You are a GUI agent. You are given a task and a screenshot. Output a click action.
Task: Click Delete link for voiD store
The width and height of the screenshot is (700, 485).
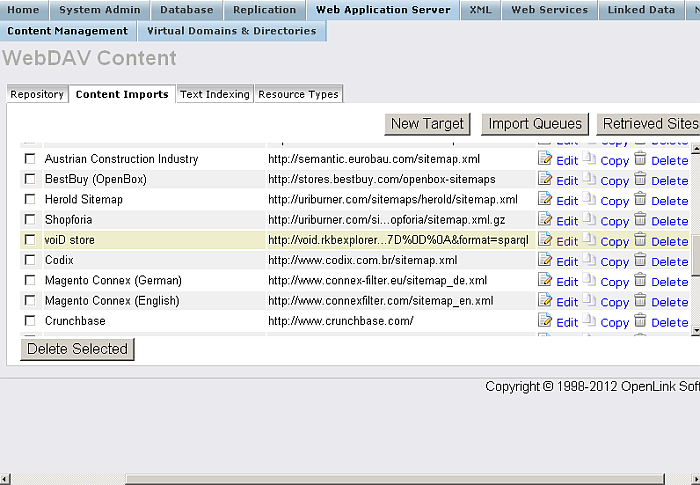click(x=670, y=242)
